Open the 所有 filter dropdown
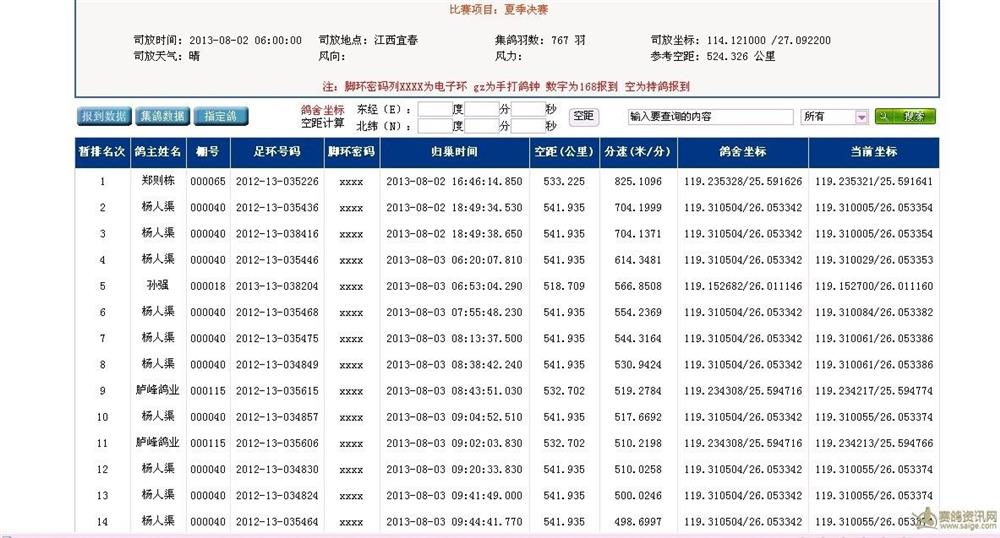This screenshot has height=538, width=1000. click(835, 117)
